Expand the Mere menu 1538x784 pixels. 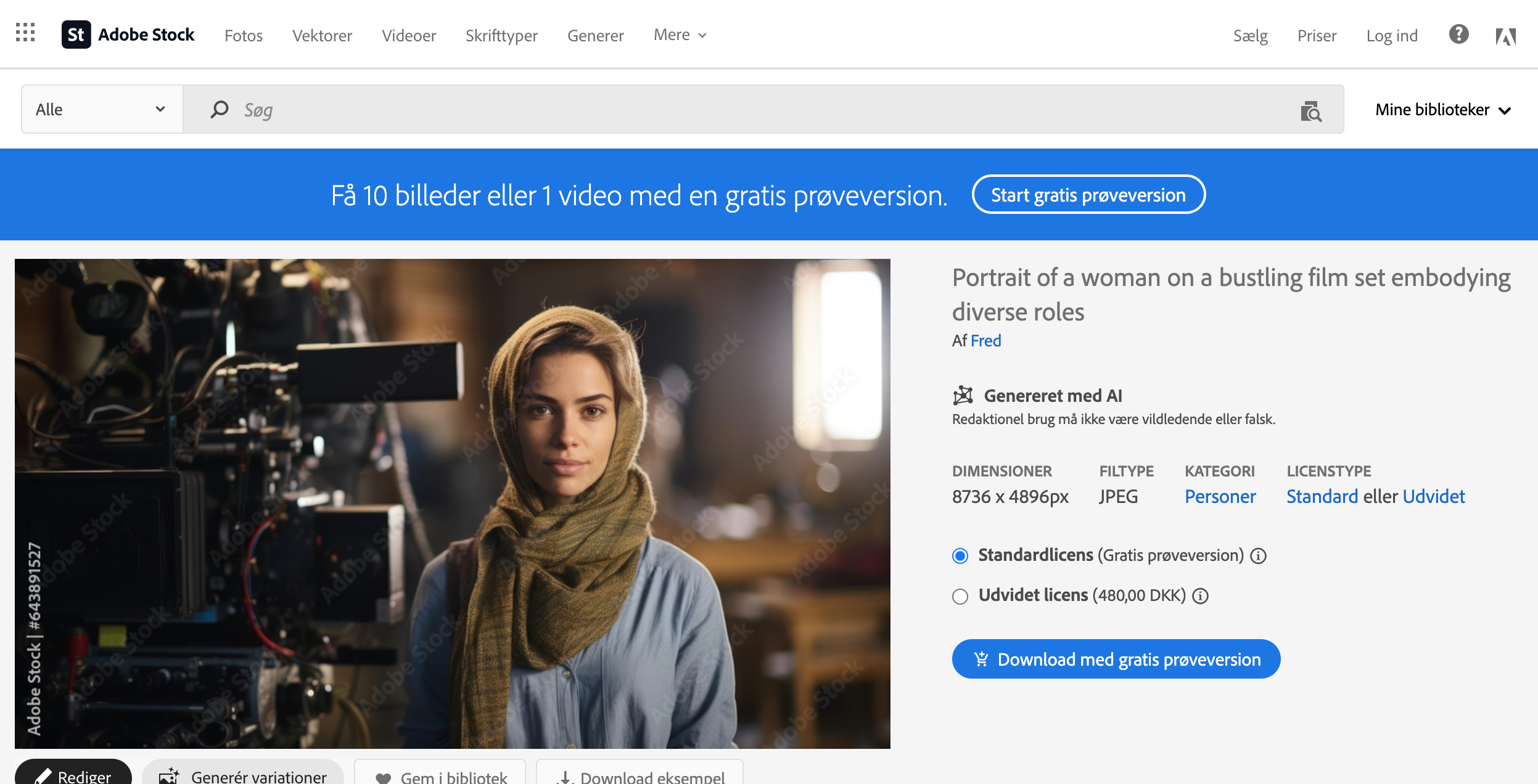[x=680, y=35]
